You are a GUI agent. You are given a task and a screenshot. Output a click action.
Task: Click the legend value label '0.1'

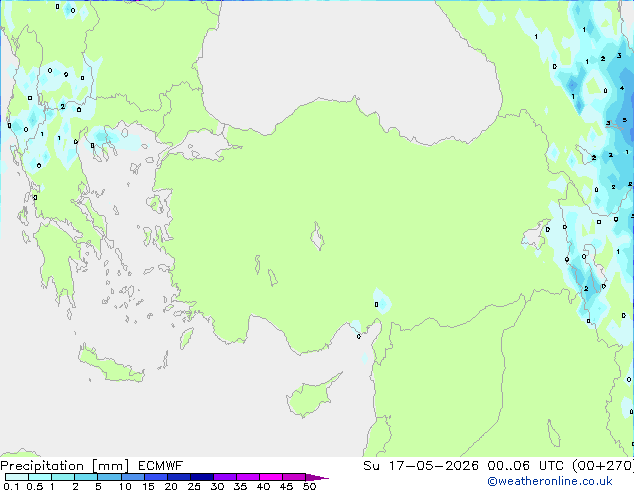11,486
